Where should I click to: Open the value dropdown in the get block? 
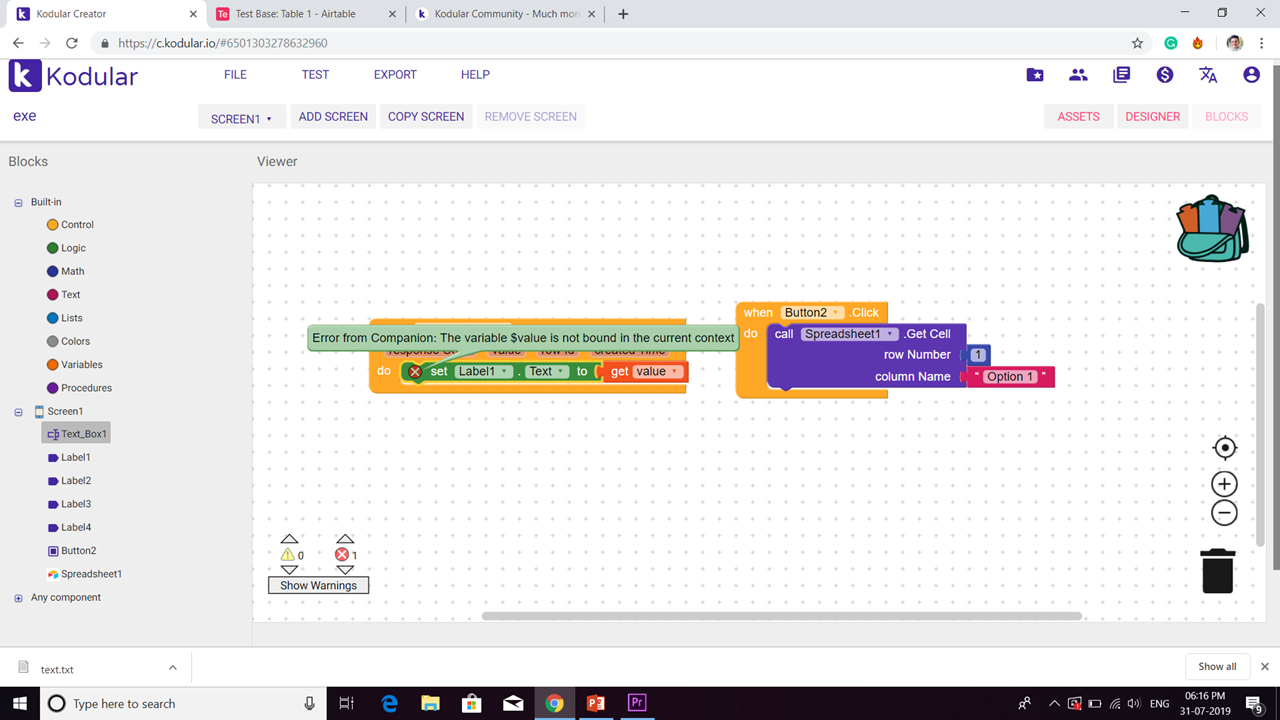click(x=657, y=371)
